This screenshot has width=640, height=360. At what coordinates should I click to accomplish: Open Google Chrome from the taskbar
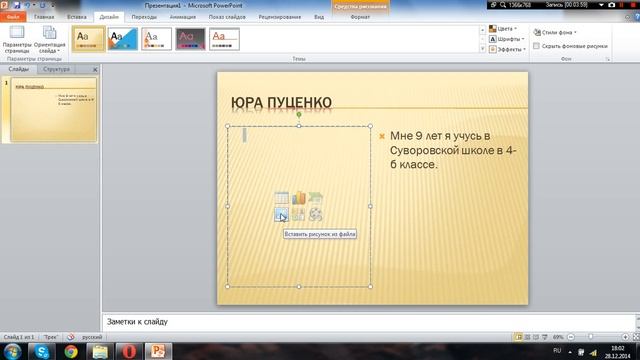(71, 351)
